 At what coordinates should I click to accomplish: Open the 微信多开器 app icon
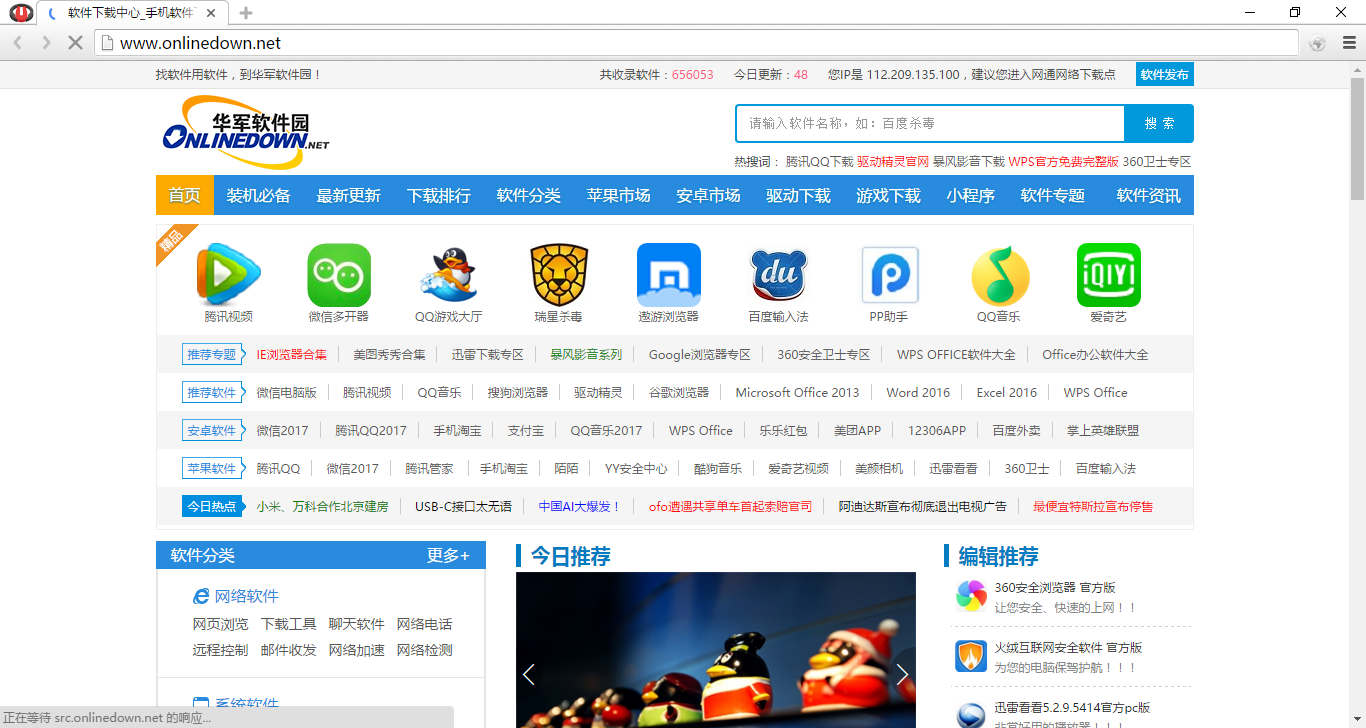coord(339,275)
